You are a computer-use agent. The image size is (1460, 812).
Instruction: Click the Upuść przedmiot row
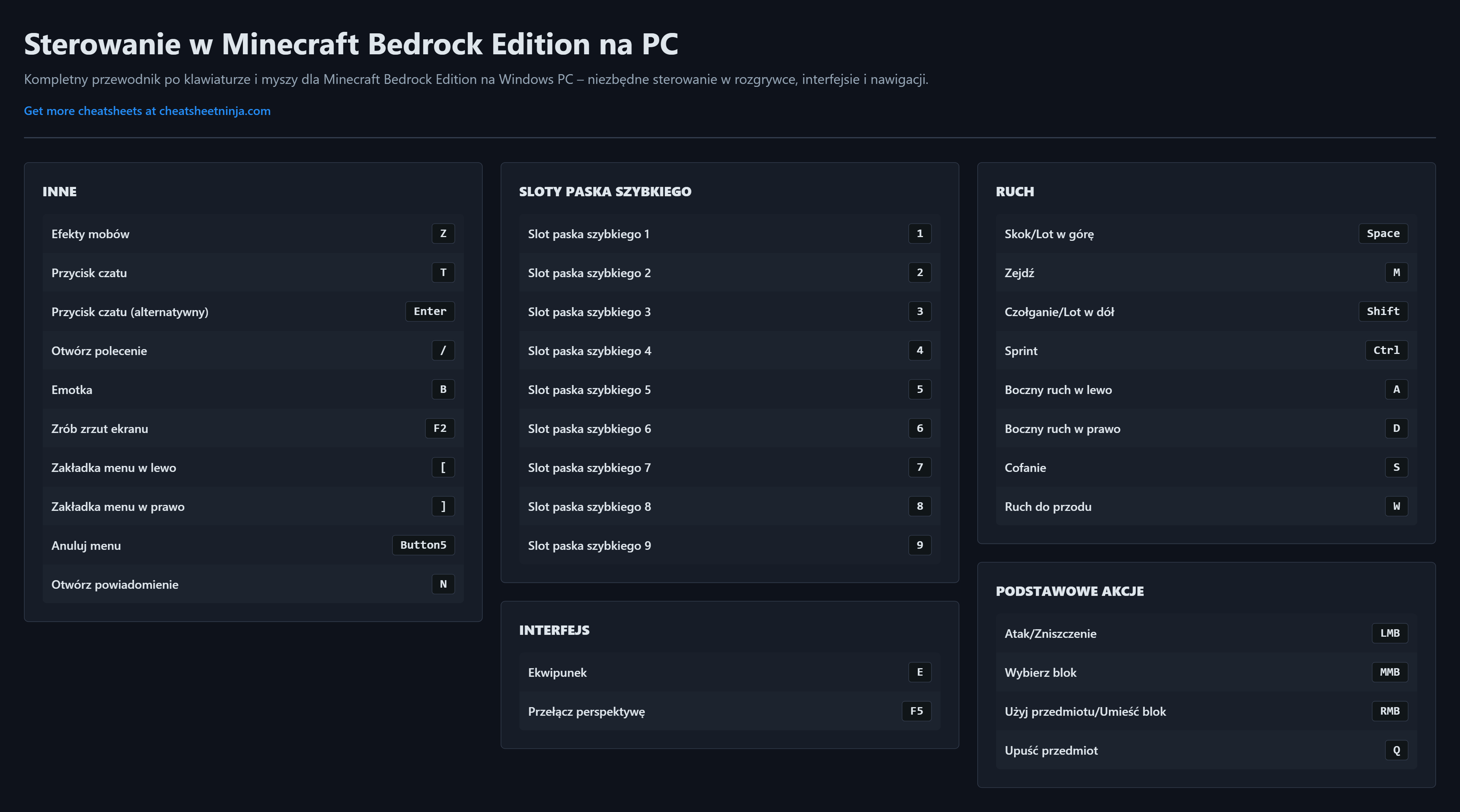(x=1206, y=750)
